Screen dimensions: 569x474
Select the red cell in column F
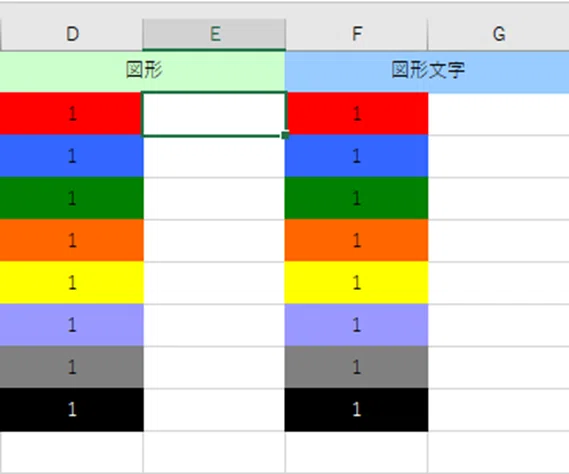coord(356,114)
